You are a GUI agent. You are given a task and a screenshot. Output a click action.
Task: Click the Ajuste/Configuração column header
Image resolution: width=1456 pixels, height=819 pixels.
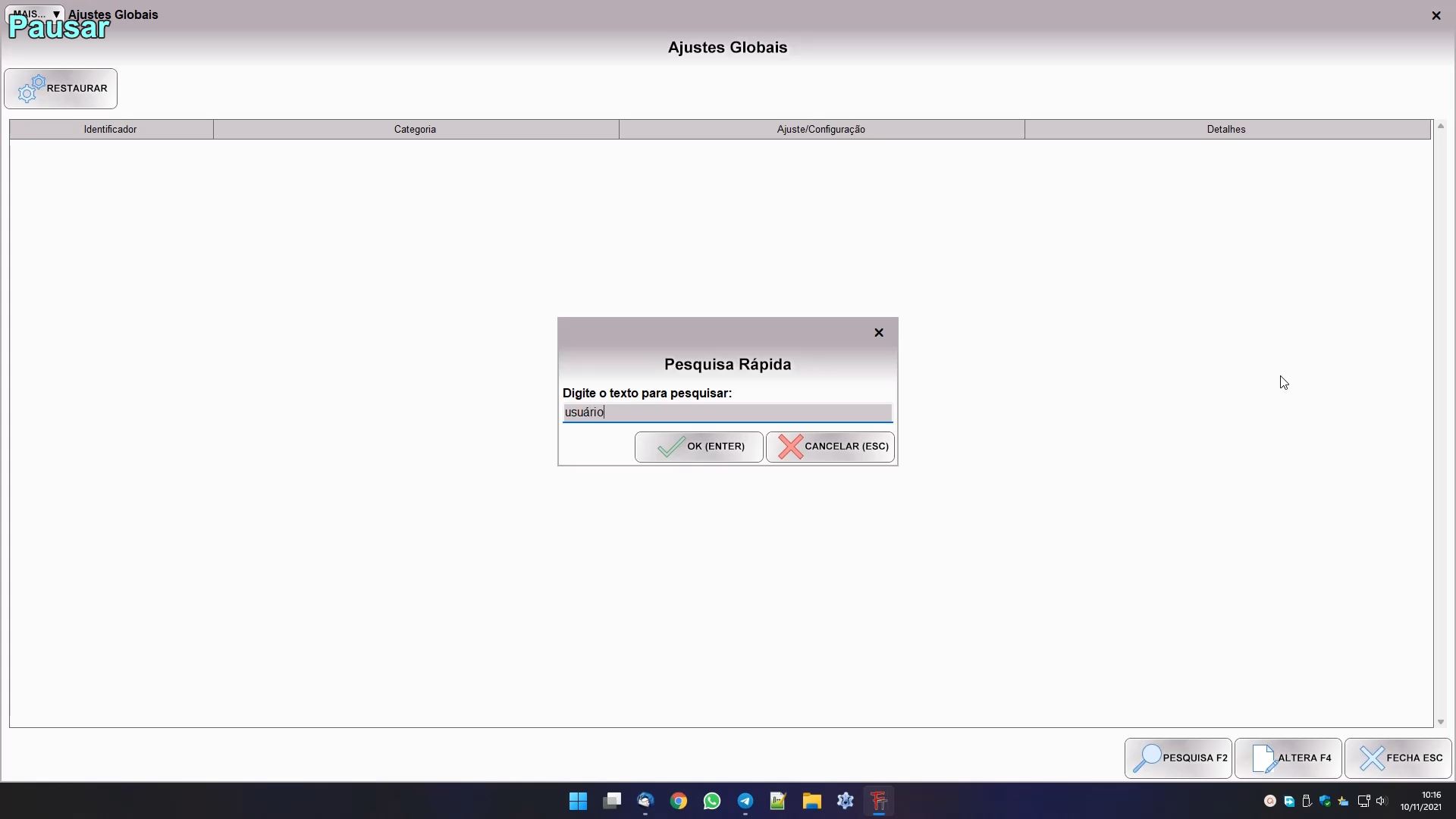point(821,130)
